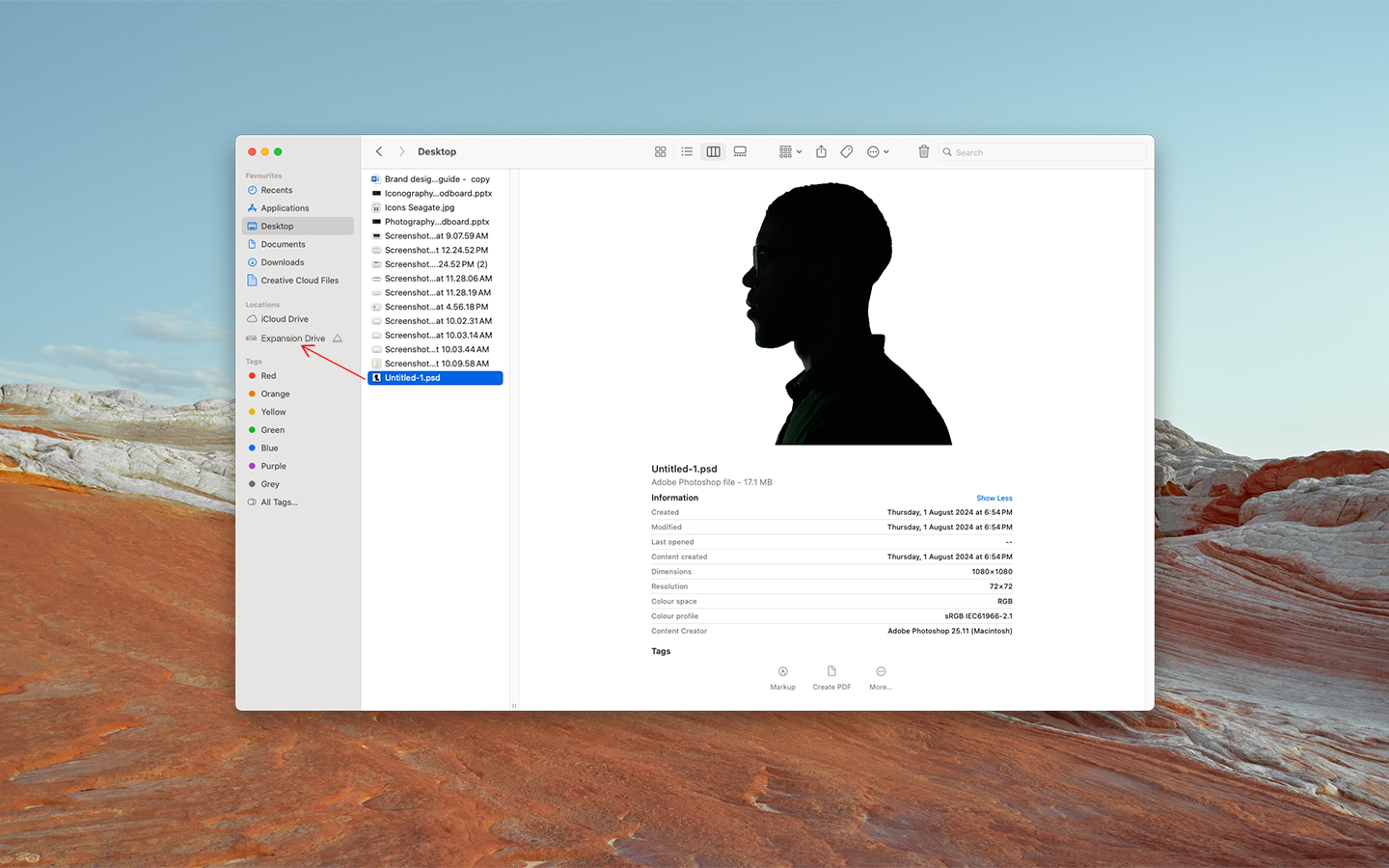
Task: Open the More… quick actions menu
Action: 881,677
